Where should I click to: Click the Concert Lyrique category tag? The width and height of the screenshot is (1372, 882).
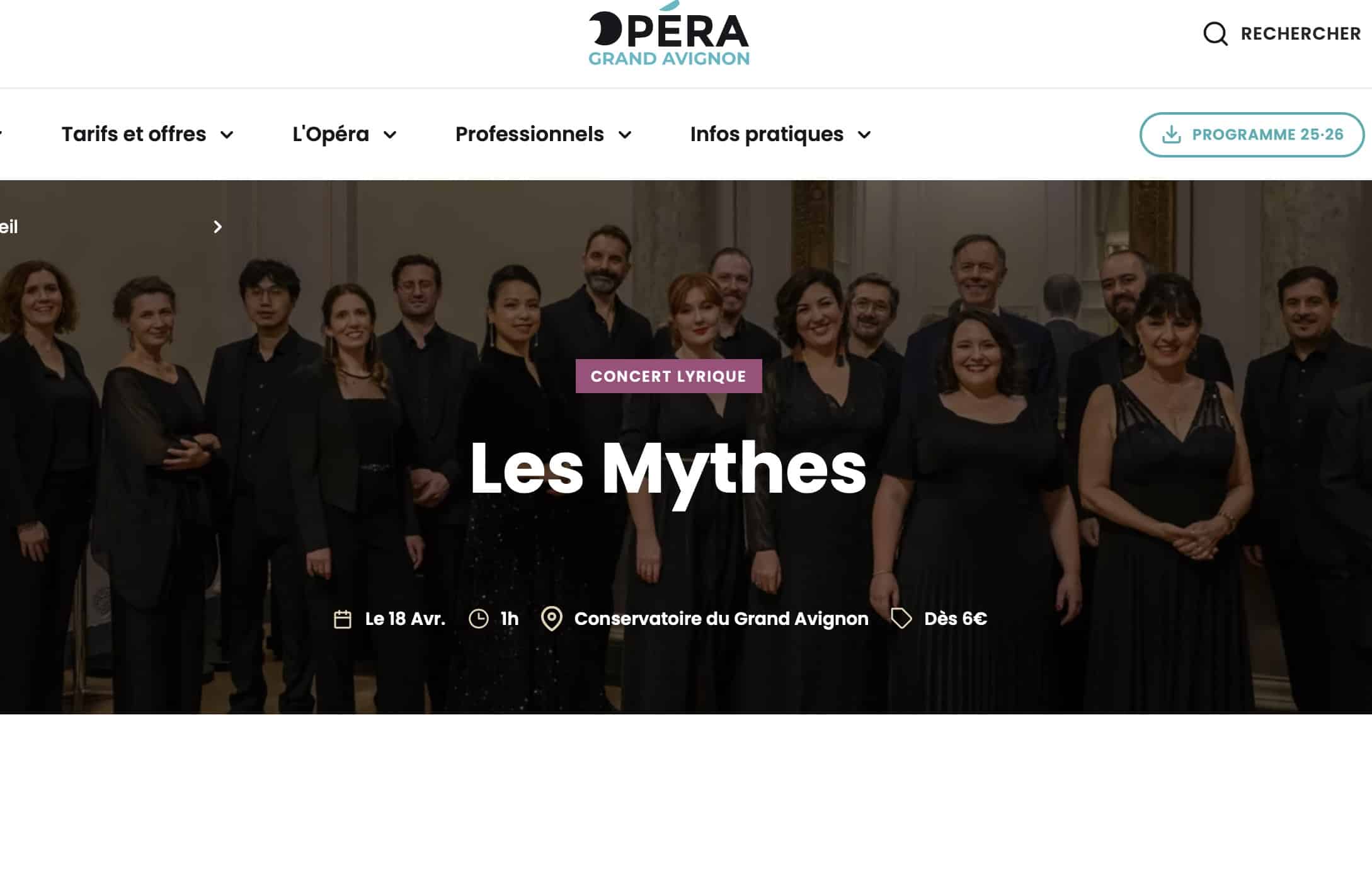668,376
